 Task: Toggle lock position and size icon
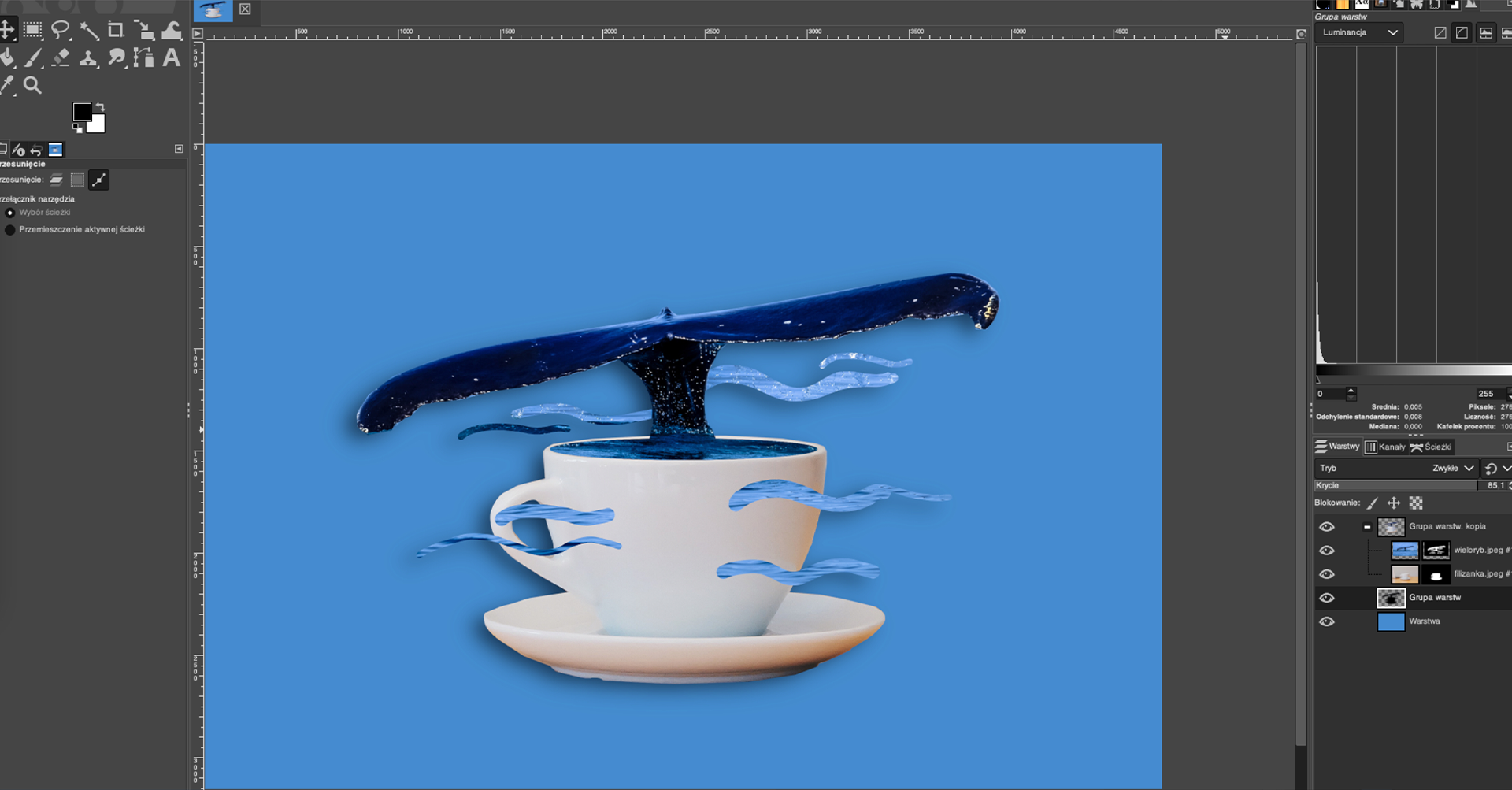click(x=1394, y=503)
